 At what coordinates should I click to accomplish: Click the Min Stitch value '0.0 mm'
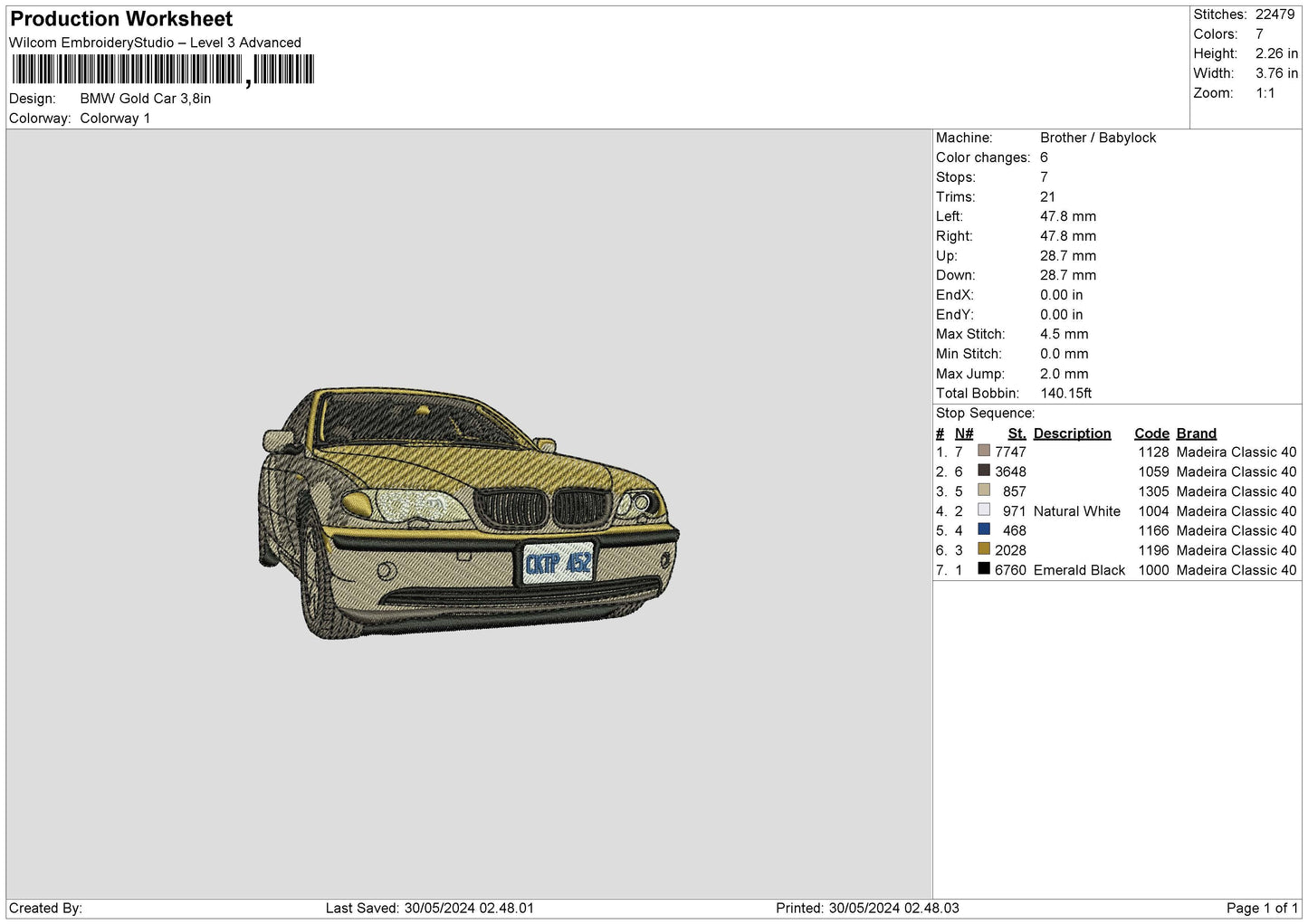click(1065, 354)
